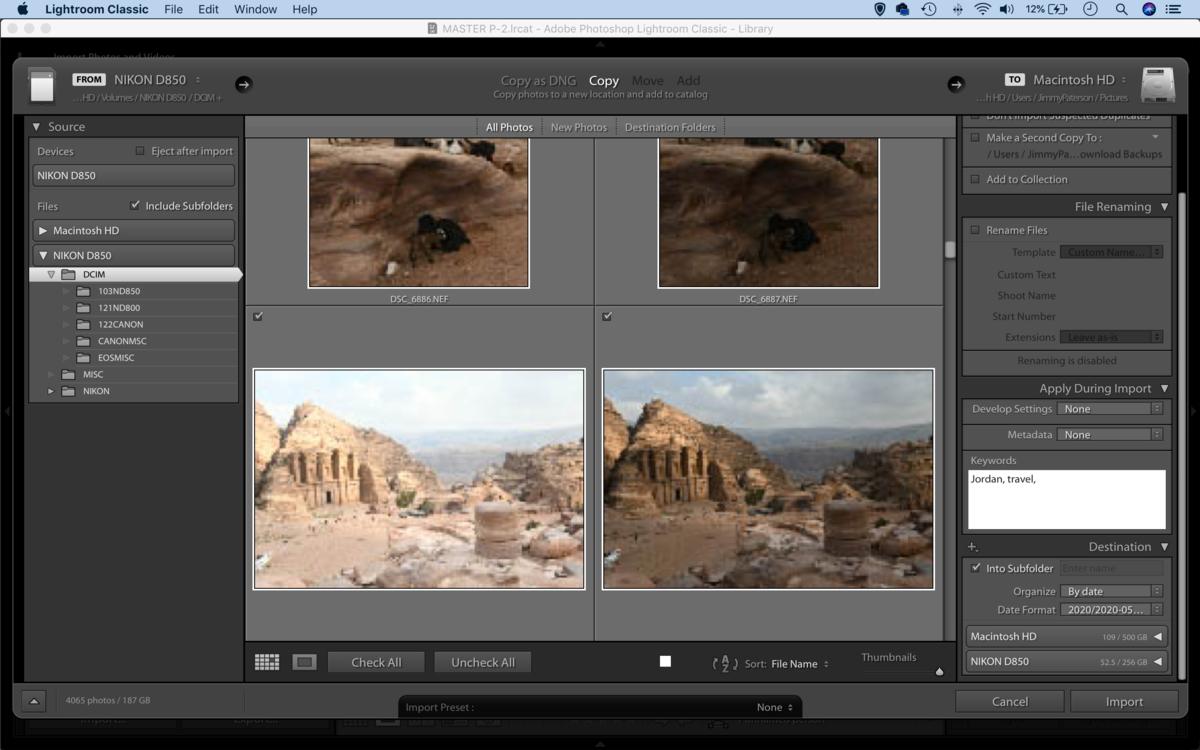Viewport: 1200px width, 750px height.
Task: Open the Organize By date dropdown
Action: point(1111,591)
